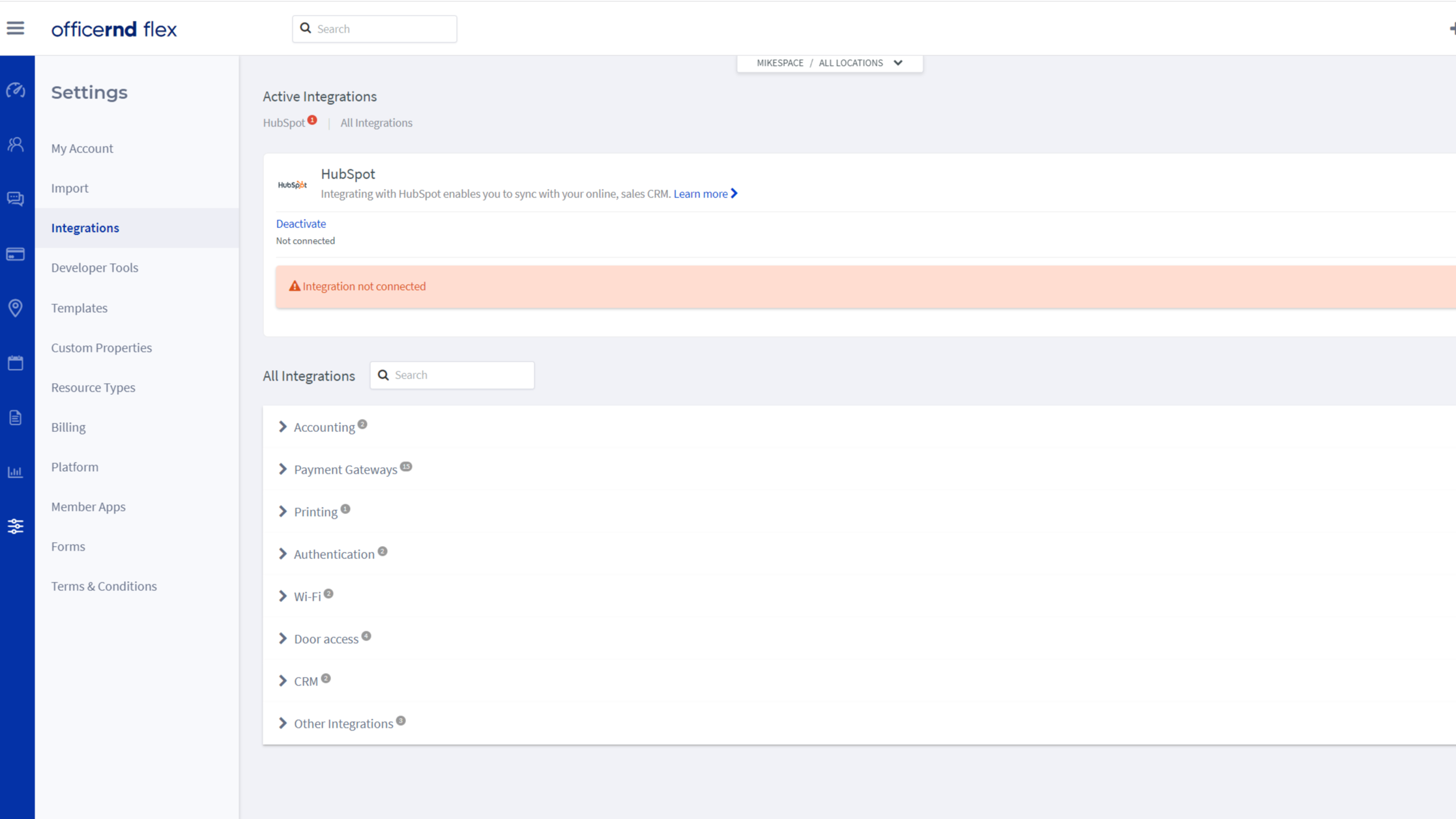The width and height of the screenshot is (1456, 819).
Task: Open the Community chat icon
Action: [x=16, y=199]
